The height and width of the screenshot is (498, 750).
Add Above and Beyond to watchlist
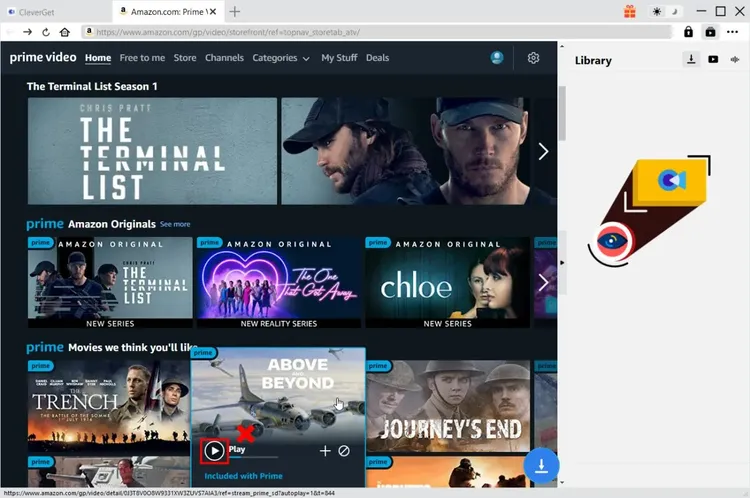pos(325,451)
